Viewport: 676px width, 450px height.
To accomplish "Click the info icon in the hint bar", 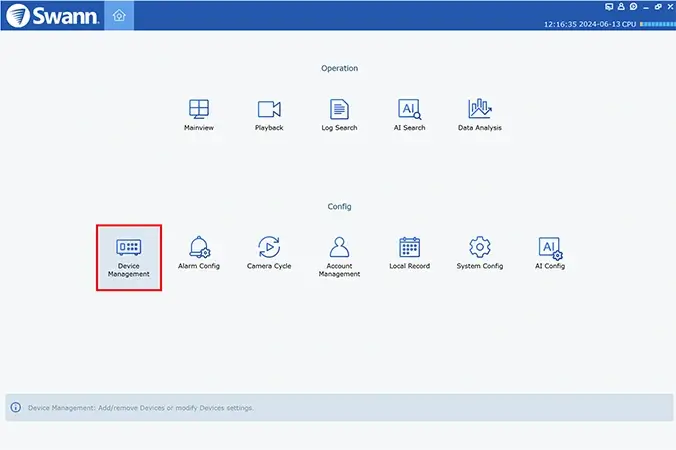I will click(x=16, y=408).
